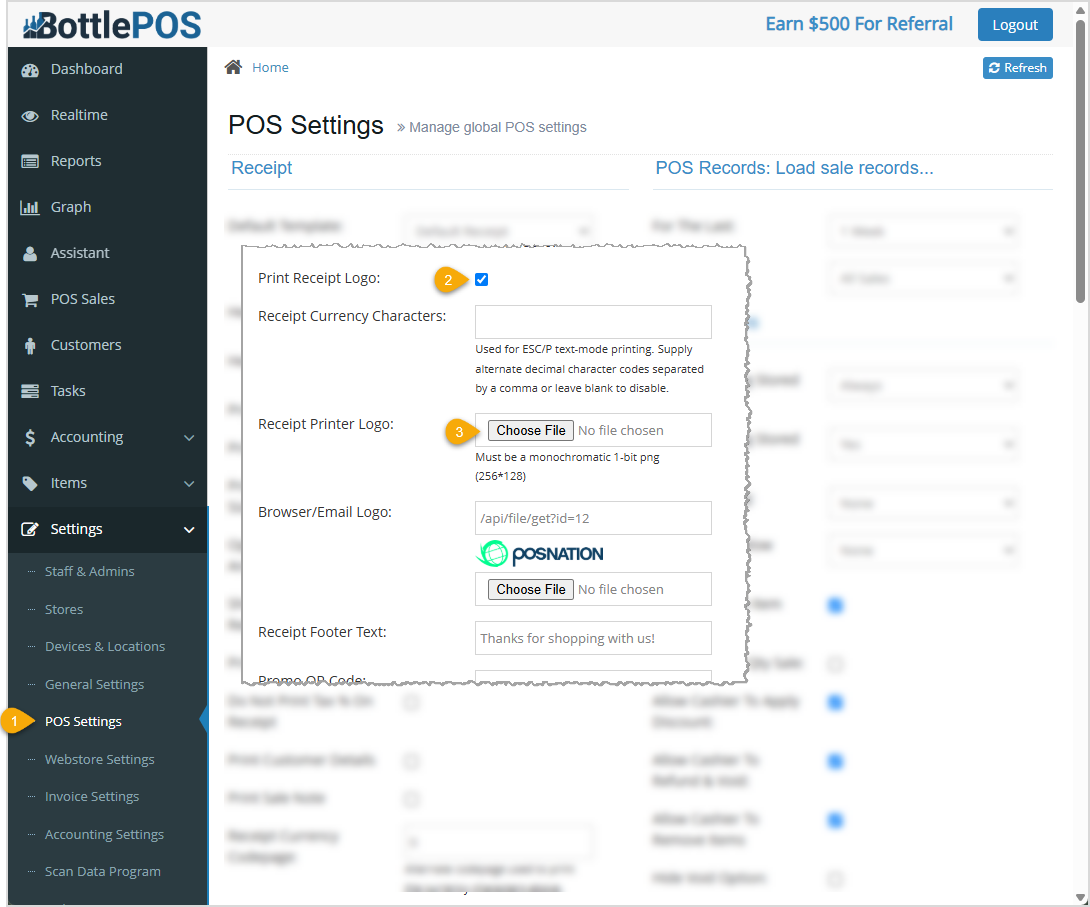The height and width of the screenshot is (907, 1090).
Task: Click the Home breadcrumb icon
Action: [235, 66]
